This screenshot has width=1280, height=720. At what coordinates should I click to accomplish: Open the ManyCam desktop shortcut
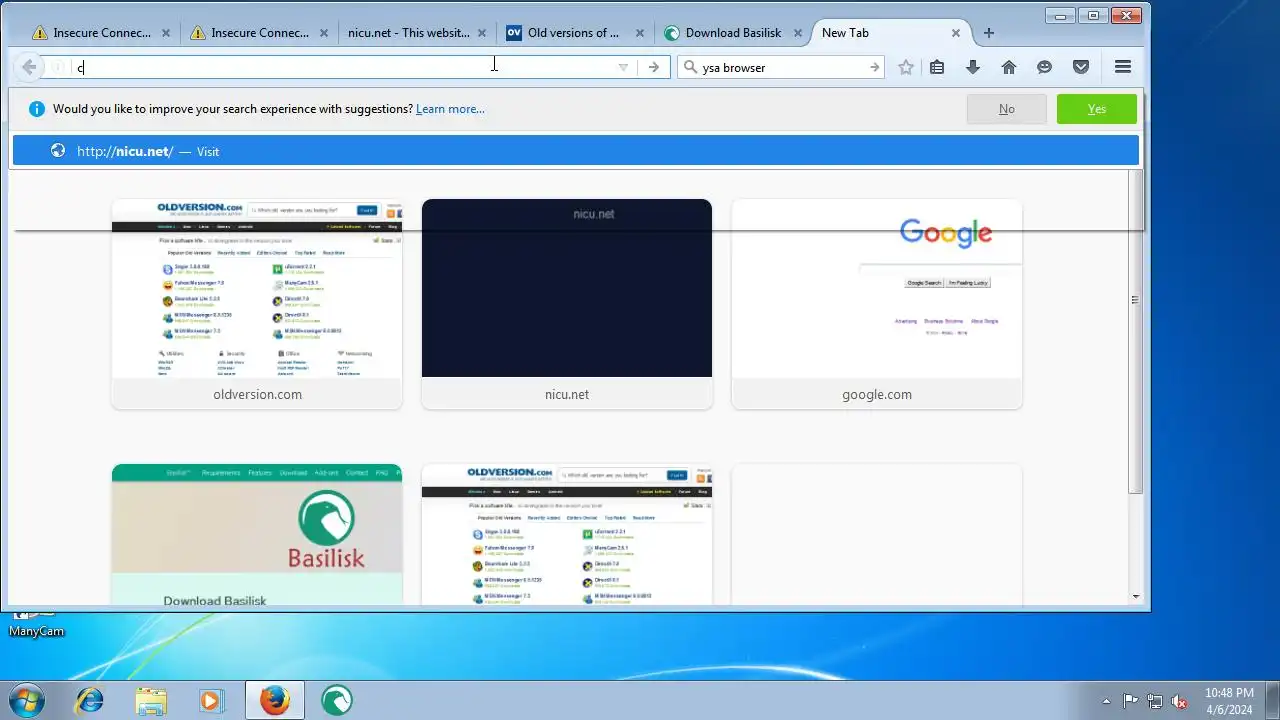coord(36,624)
